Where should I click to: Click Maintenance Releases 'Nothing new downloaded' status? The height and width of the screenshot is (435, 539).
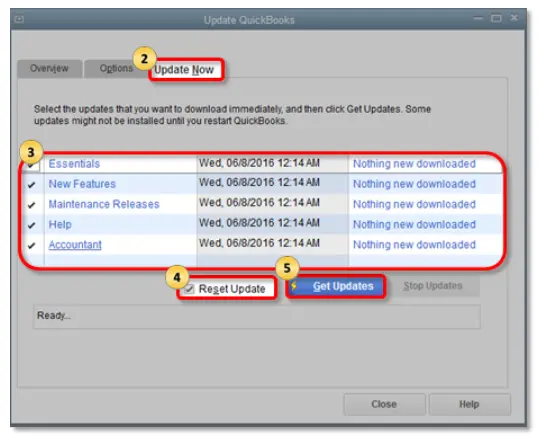click(x=415, y=204)
